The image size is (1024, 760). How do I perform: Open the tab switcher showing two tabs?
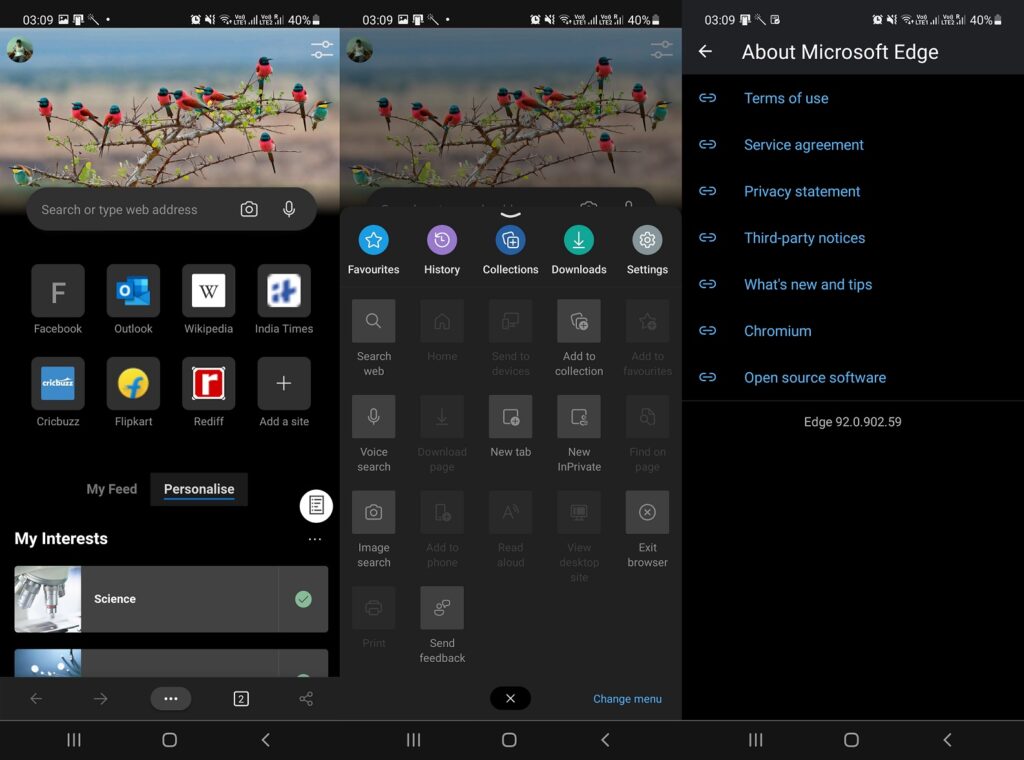(240, 698)
